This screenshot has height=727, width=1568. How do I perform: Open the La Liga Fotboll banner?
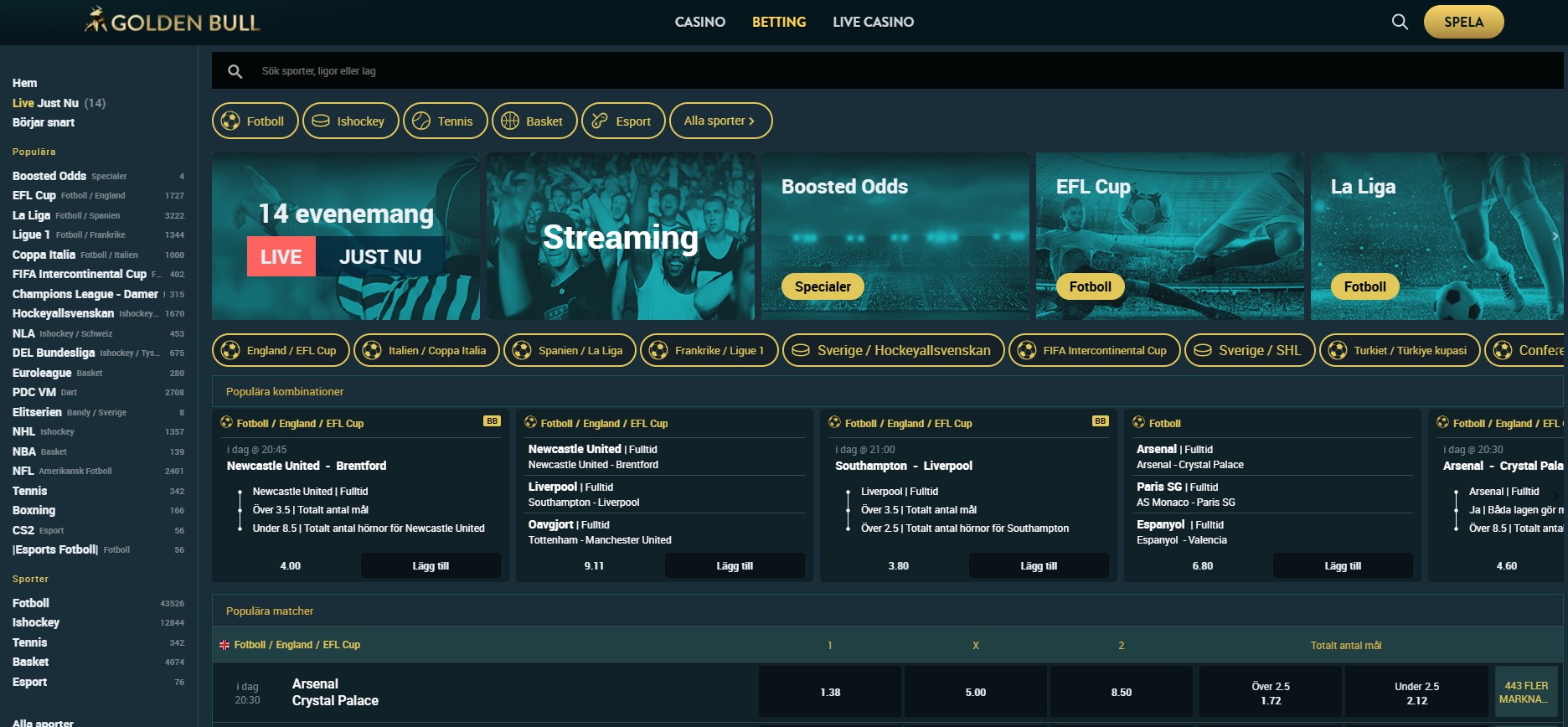point(1436,236)
